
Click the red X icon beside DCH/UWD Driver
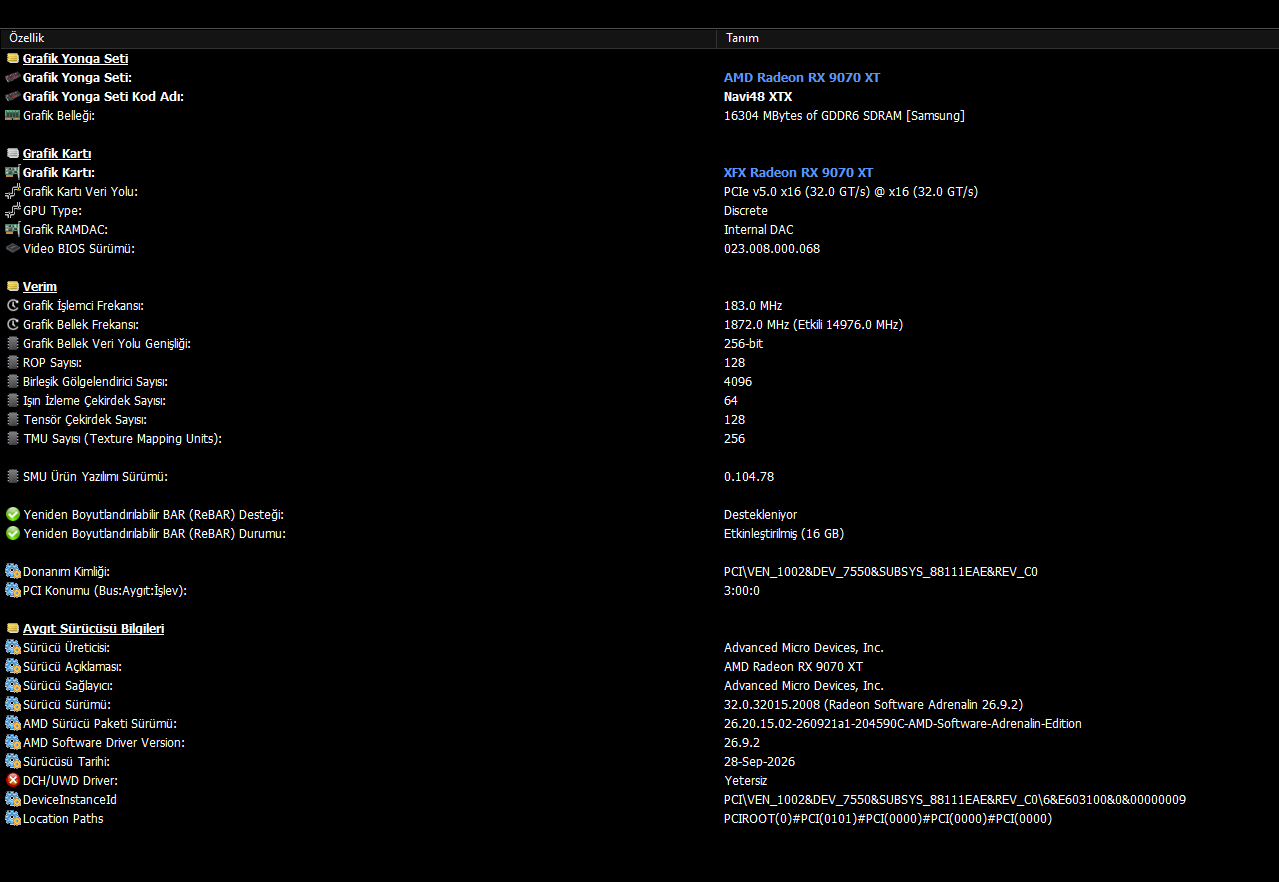[x=12, y=781]
